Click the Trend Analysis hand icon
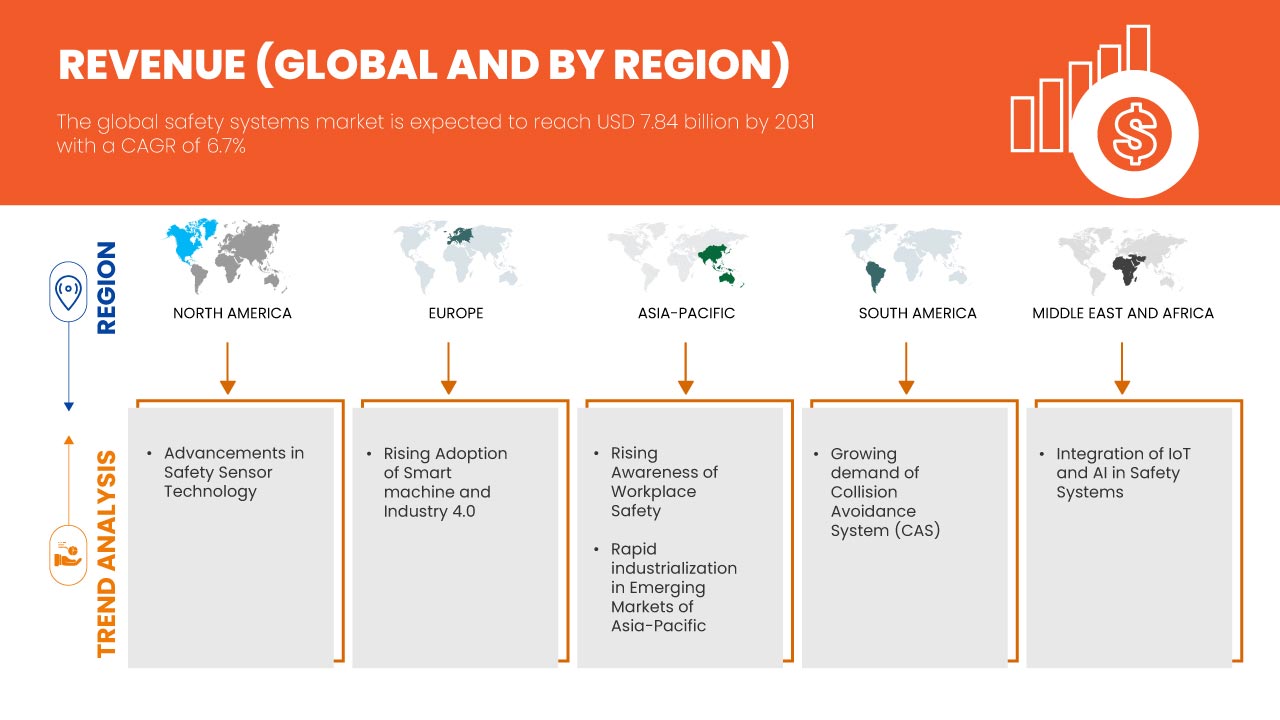The height and width of the screenshot is (720, 1280). tap(68, 554)
